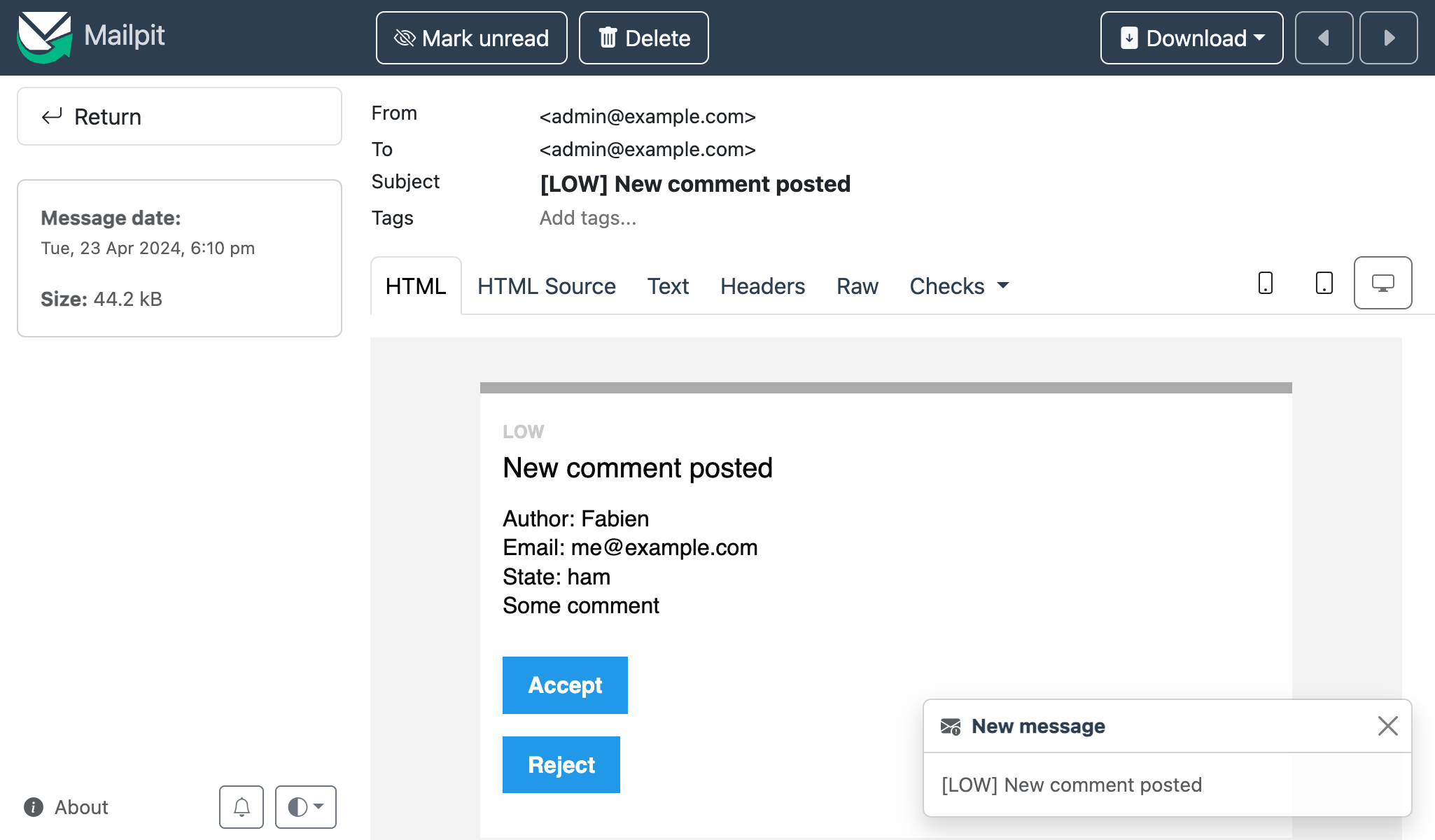
Task: Expand the Checks dropdown
Action: [x=959, y=286]
